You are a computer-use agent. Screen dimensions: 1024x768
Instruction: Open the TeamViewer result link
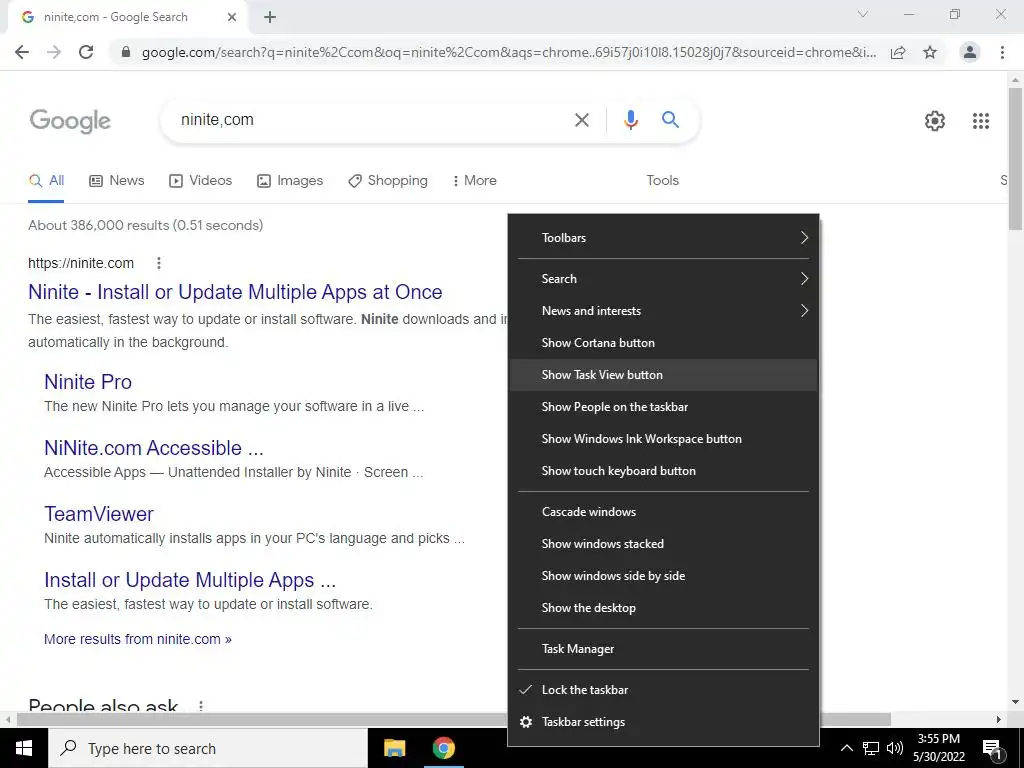tap(99, 514)
